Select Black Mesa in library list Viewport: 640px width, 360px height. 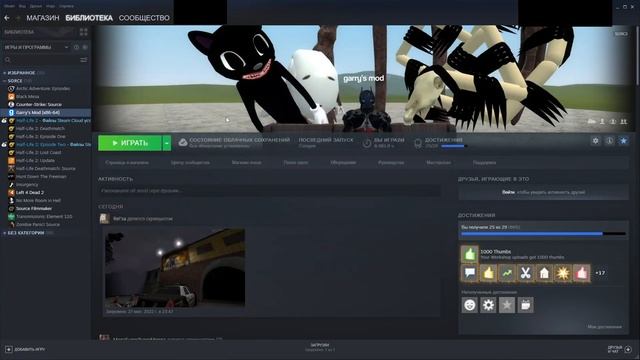[28, 96]
